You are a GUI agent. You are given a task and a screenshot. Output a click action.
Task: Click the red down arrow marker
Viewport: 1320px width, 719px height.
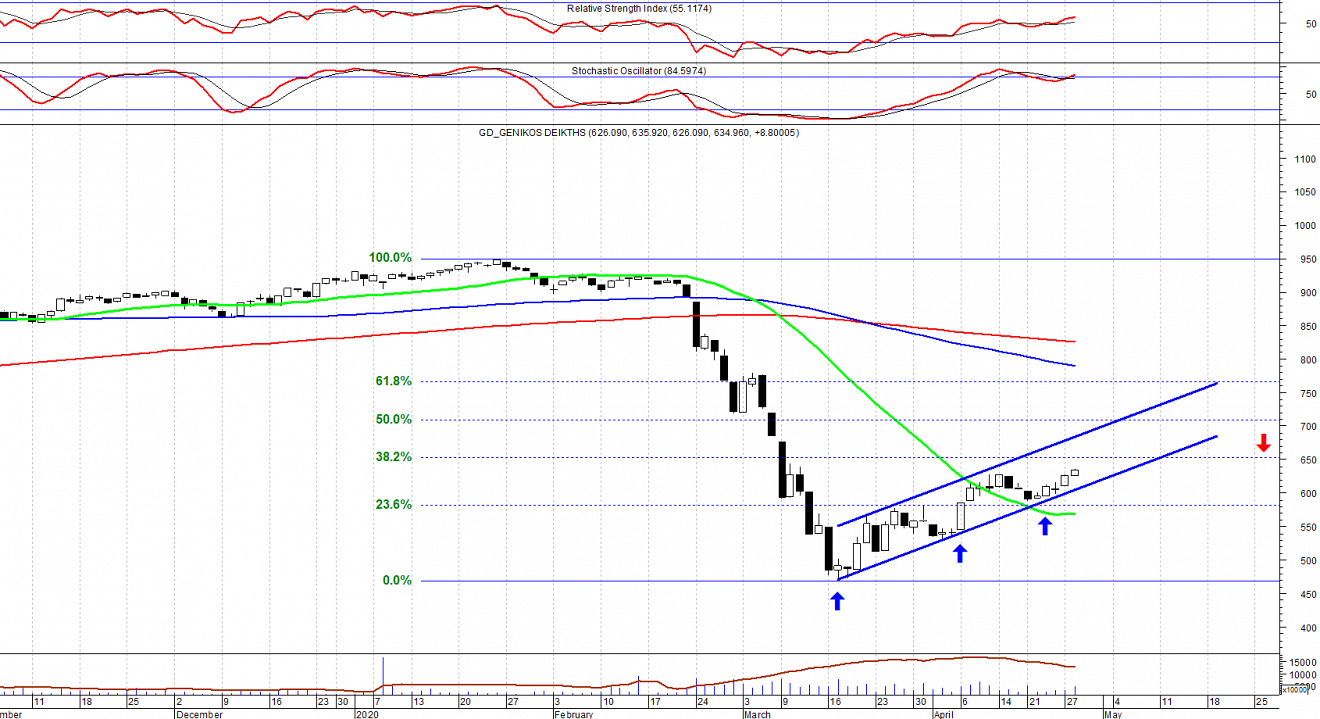click(1264, 443)
